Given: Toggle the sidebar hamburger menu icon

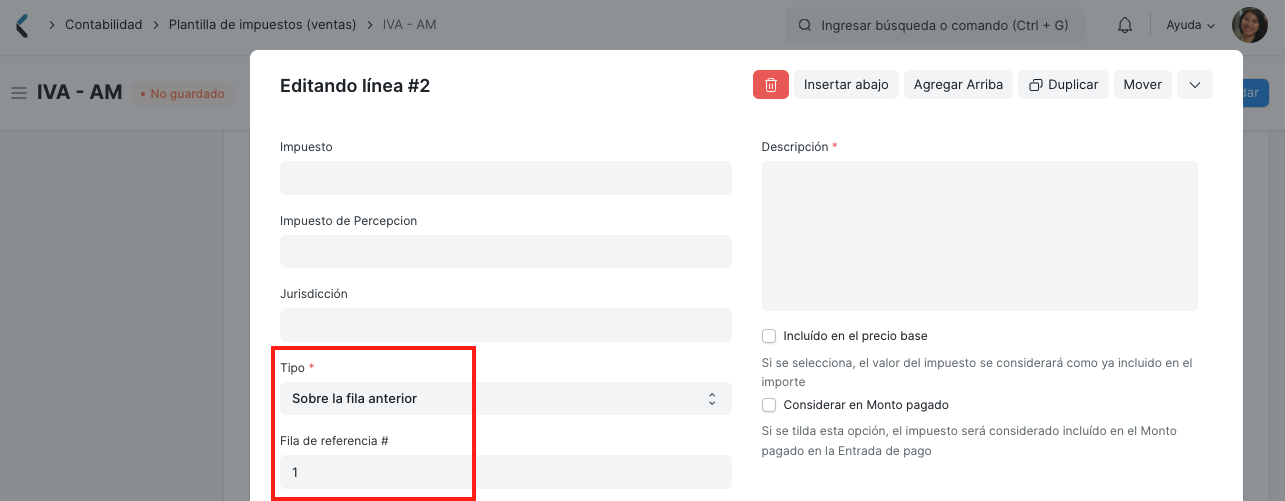Looking at the screenshot, I should coord(18,93).
